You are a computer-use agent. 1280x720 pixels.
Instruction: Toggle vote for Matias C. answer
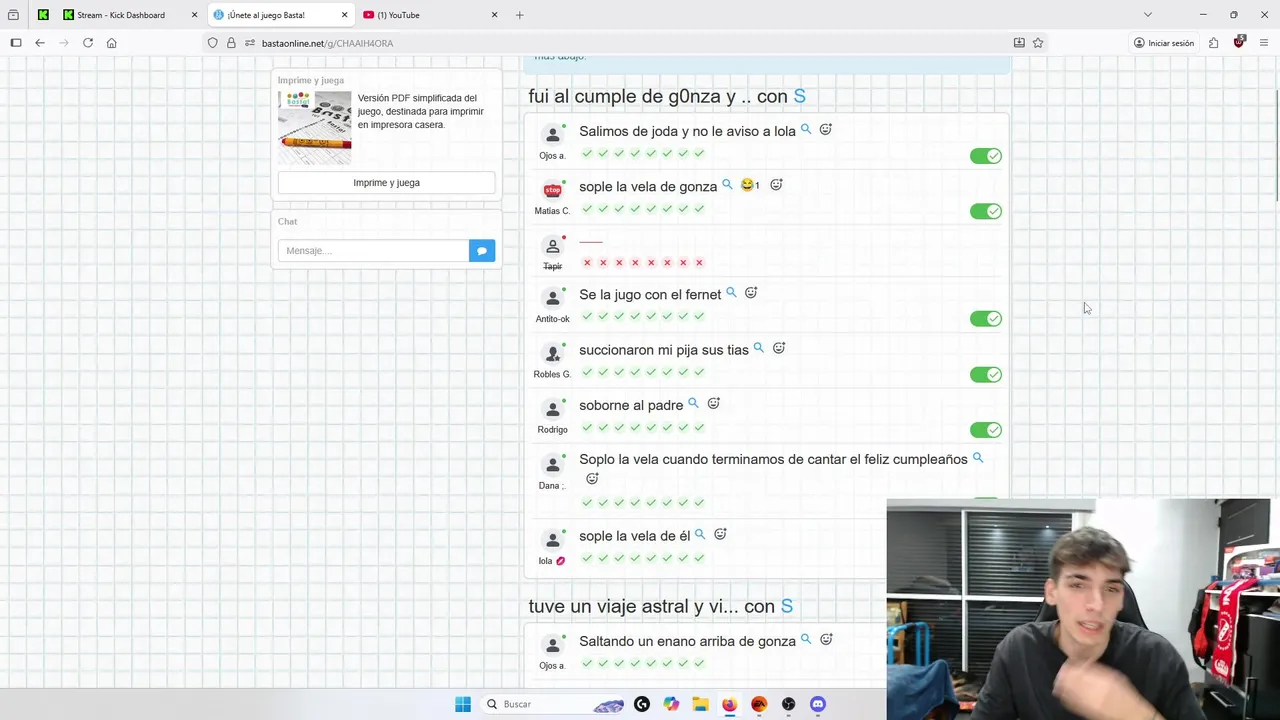click(x=986, y=211)
